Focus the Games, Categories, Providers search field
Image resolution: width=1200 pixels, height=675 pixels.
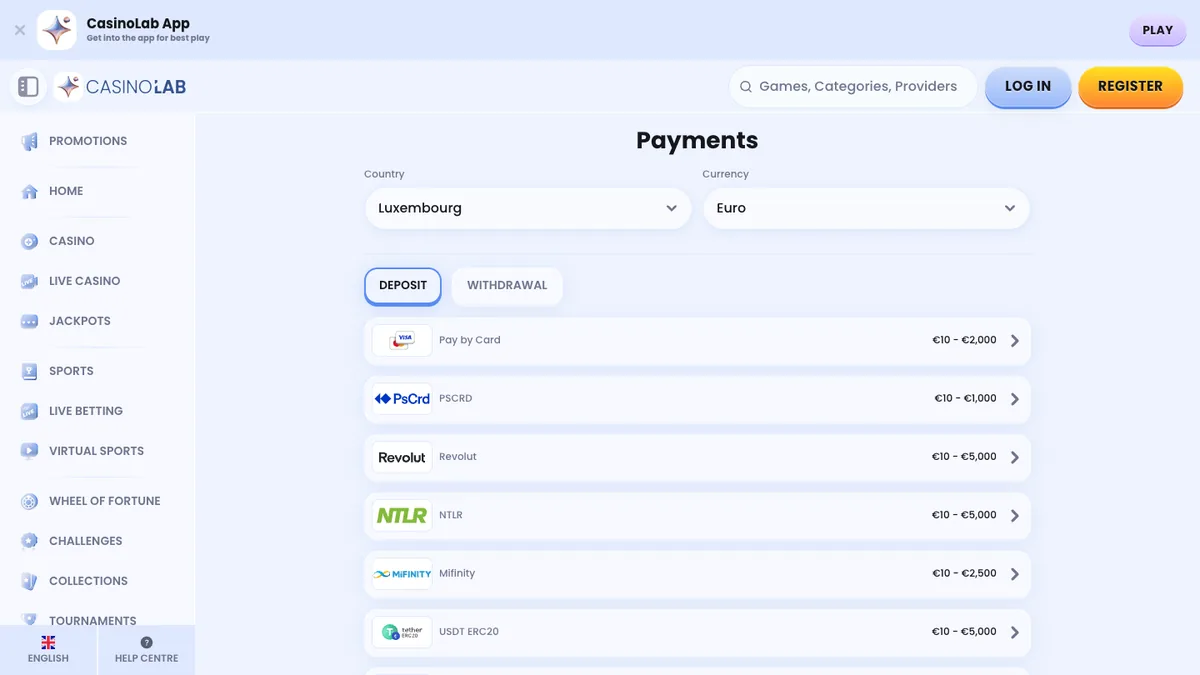tap(853, 87)
